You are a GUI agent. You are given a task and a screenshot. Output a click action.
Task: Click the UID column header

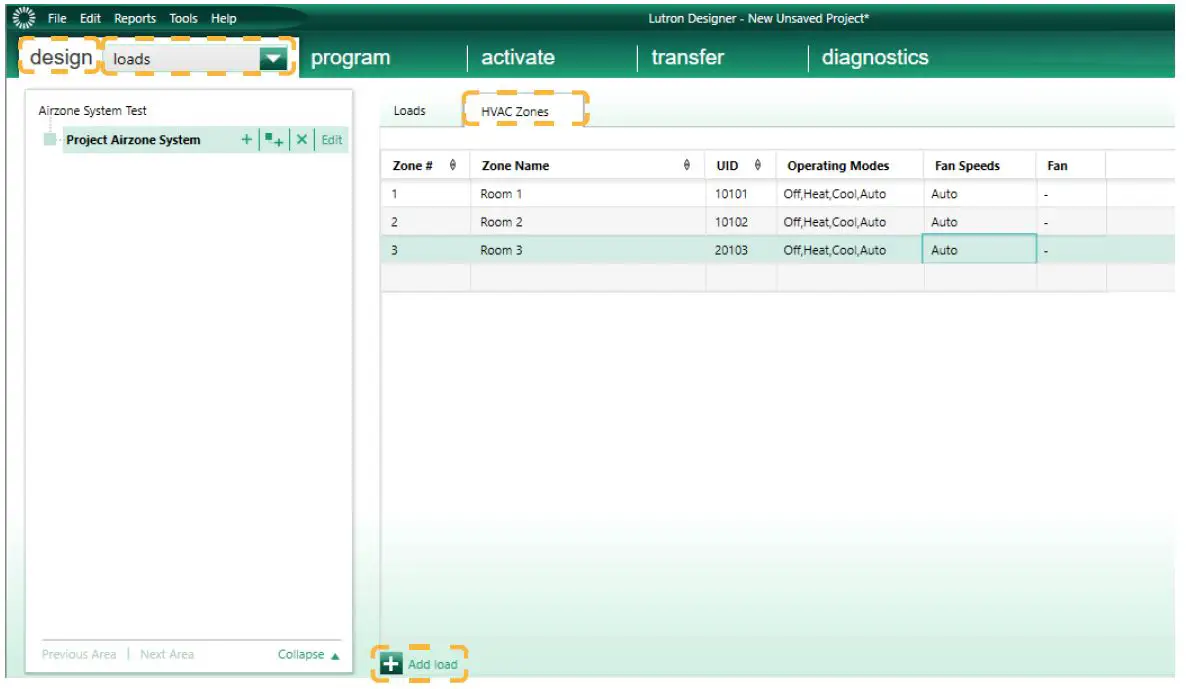pos(740,165)
